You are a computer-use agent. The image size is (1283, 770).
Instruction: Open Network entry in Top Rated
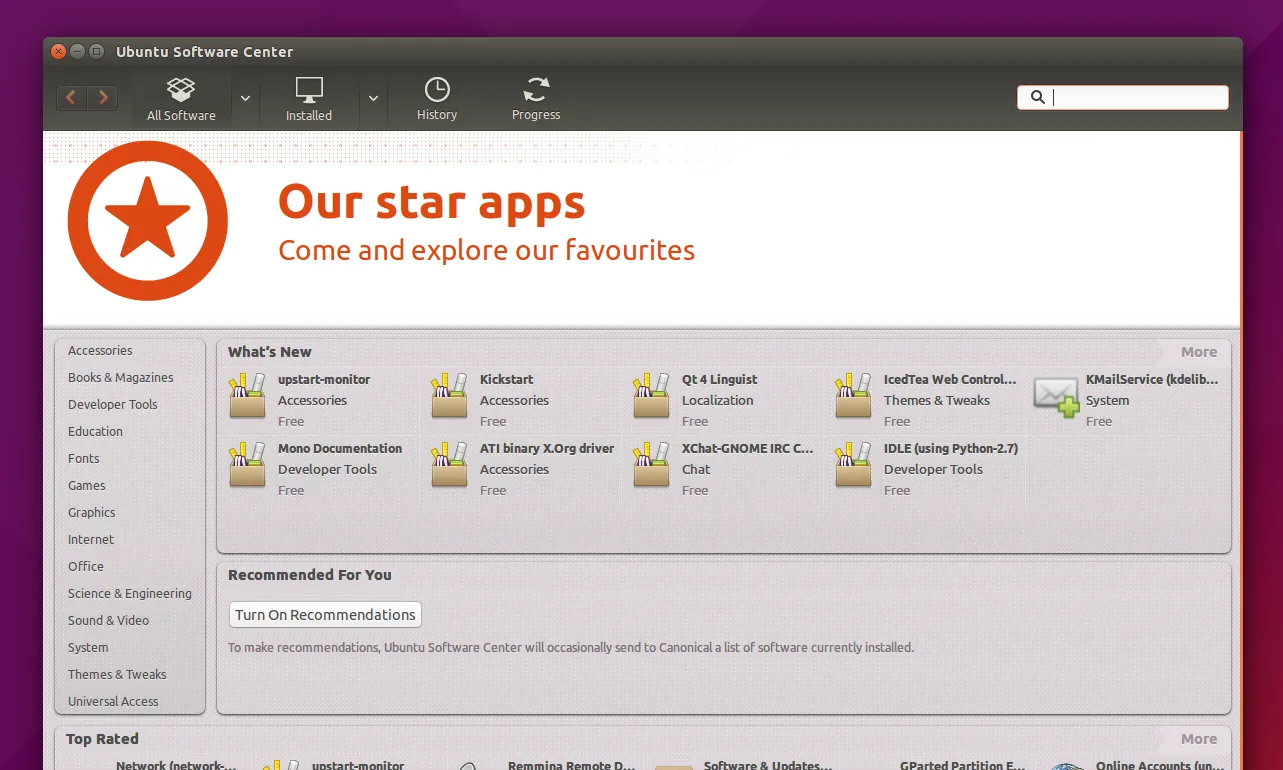[176, 765]
